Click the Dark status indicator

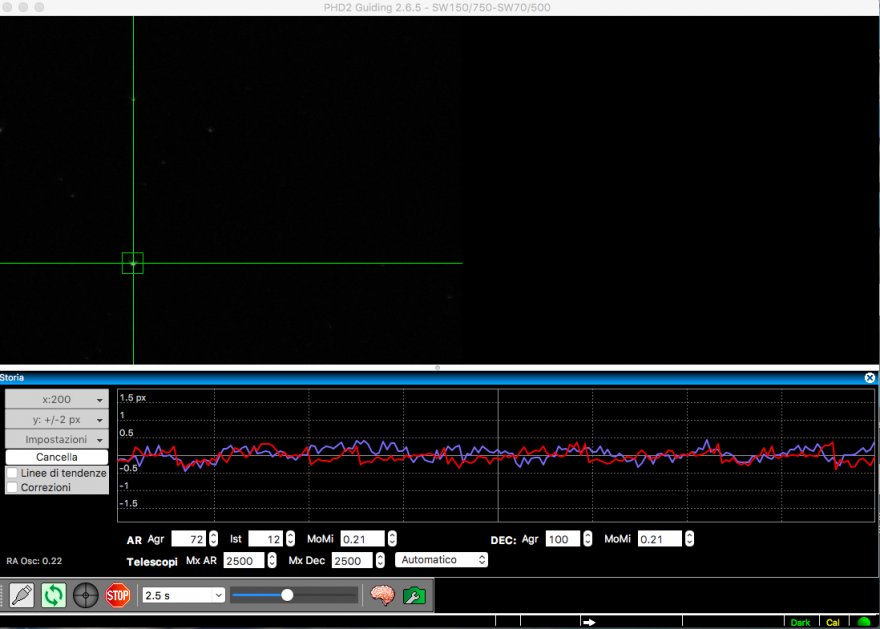[800, 622]
